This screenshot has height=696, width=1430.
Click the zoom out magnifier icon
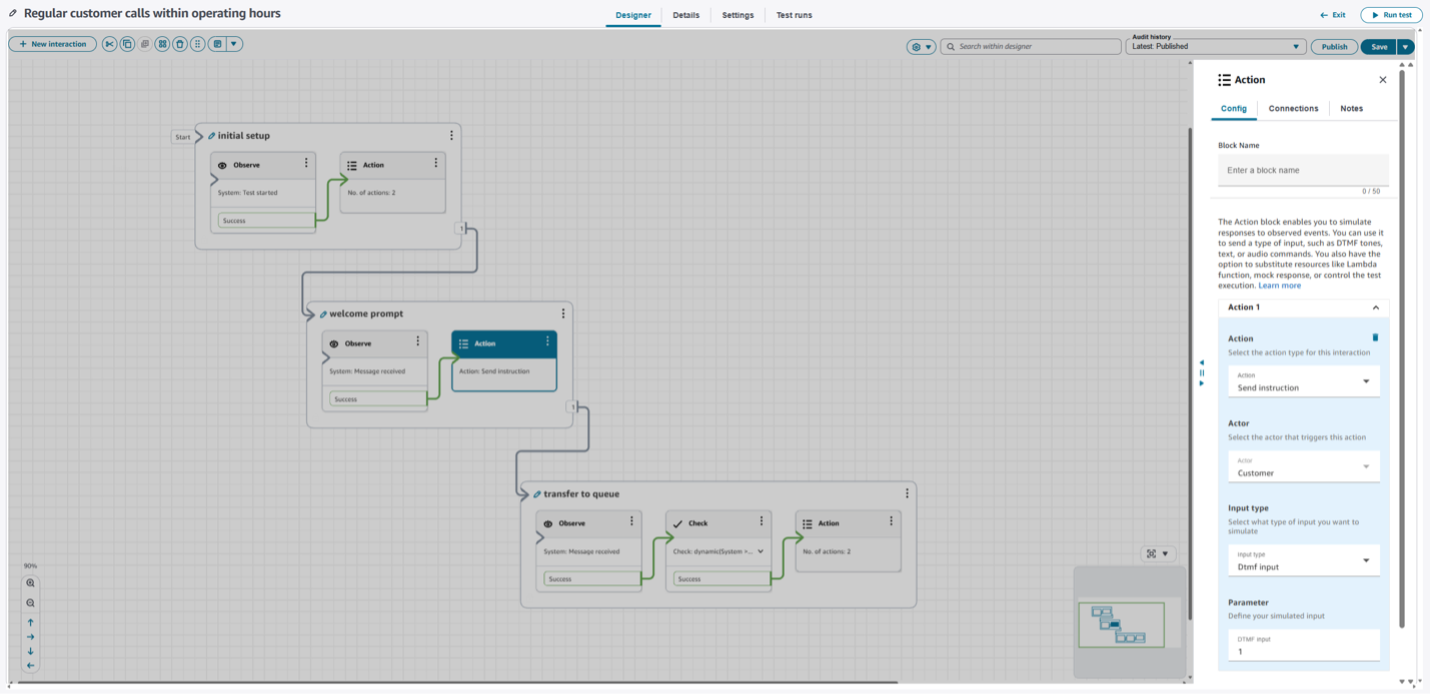31,603
